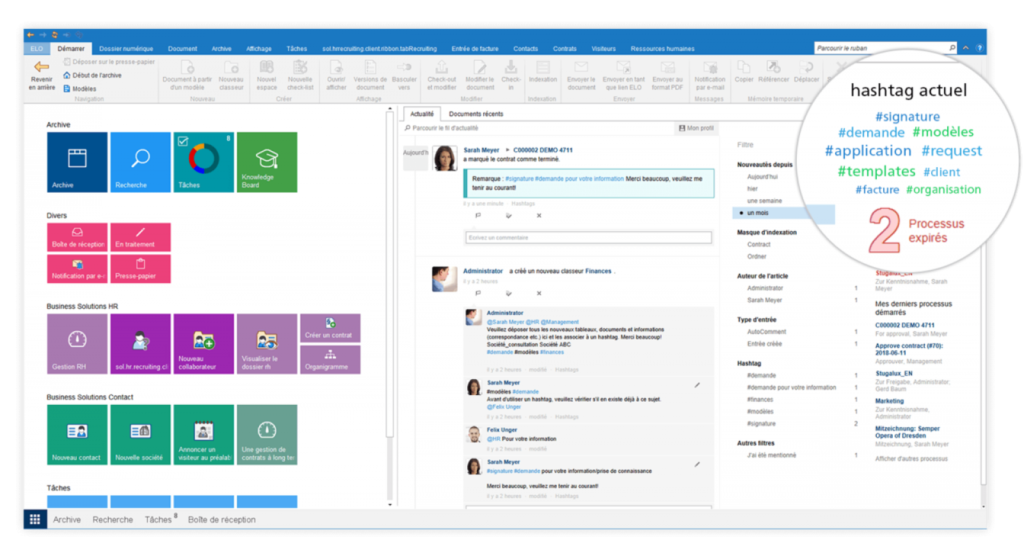
Task: Click the Revenir en arrière arrow
Action: click(41, 76)
